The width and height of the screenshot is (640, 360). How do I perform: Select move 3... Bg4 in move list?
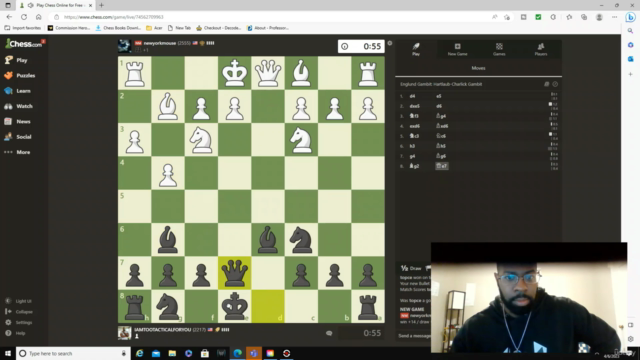tap(441, 116)
